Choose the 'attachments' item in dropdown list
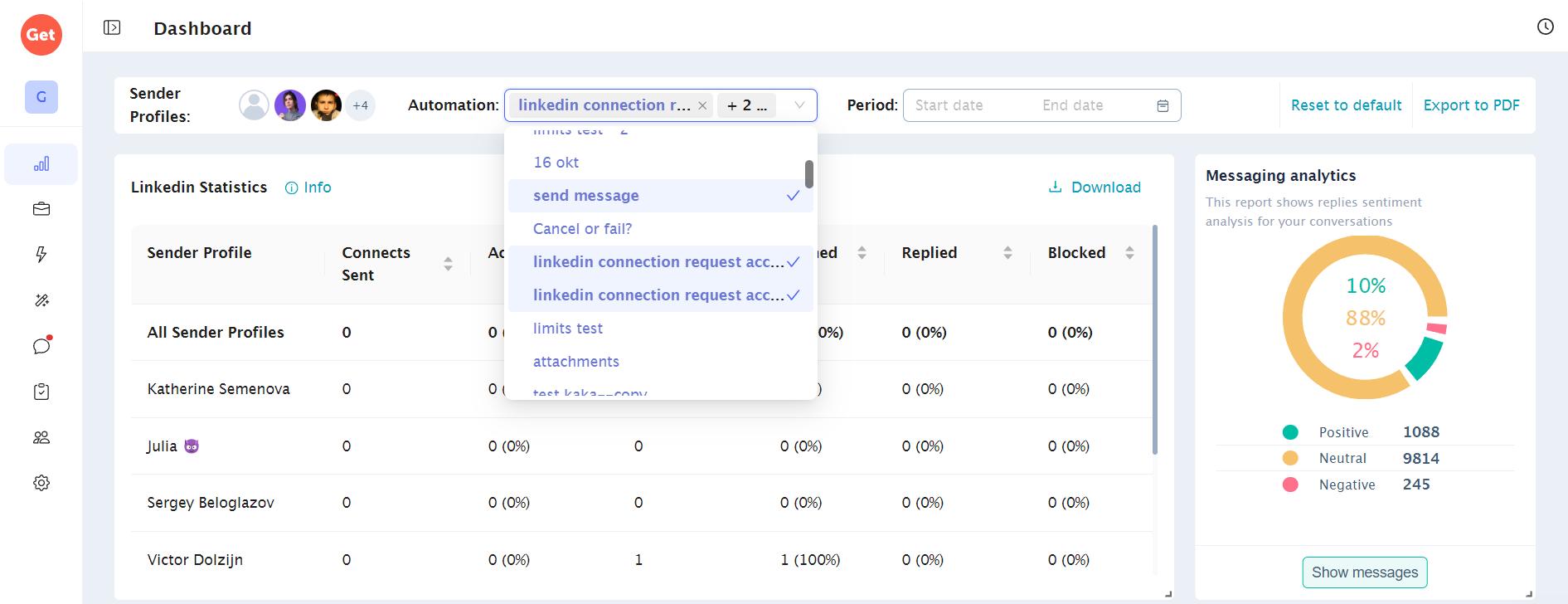 576,362
